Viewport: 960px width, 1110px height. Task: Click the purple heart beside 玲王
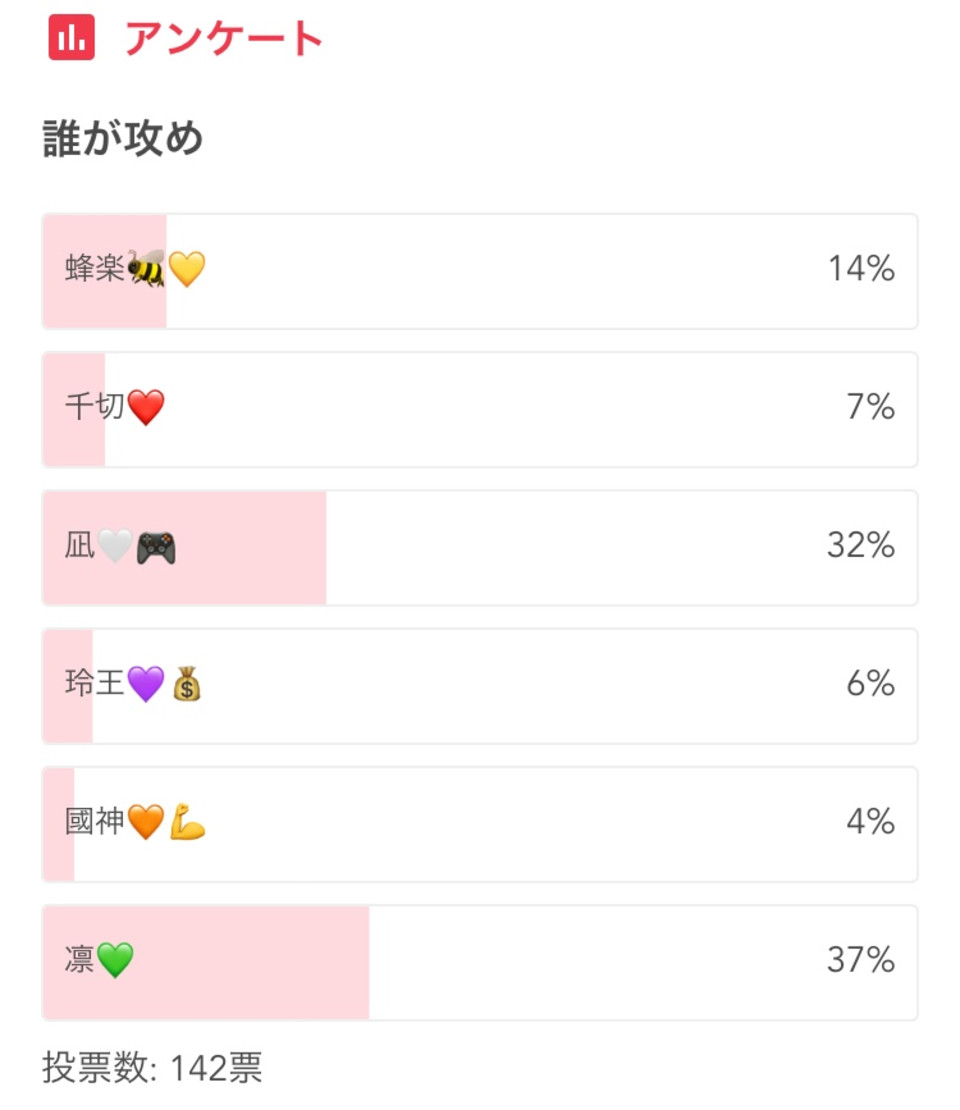pos(146,684)
